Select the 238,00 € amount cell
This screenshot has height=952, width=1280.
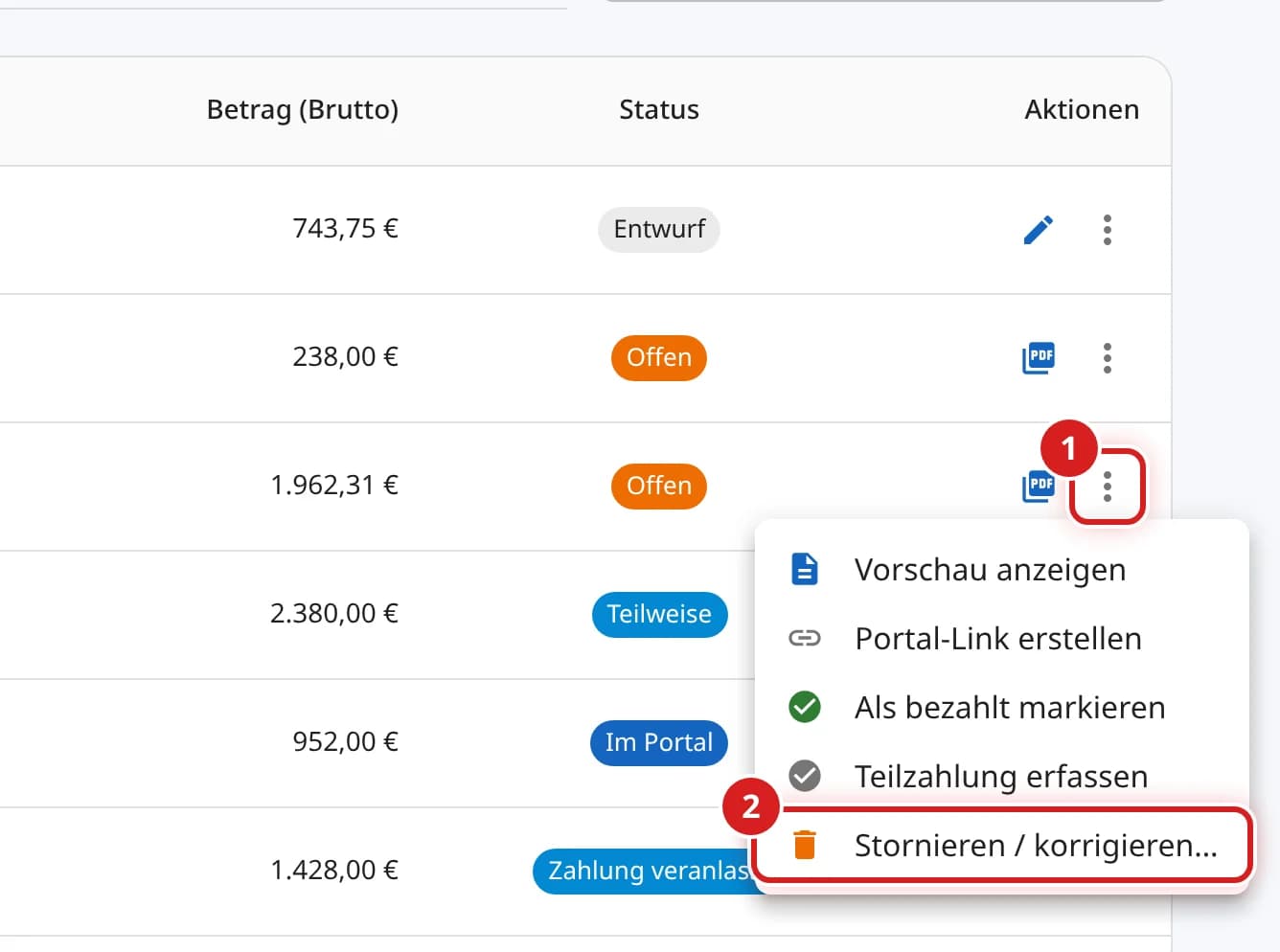click(x=345, y=357)
